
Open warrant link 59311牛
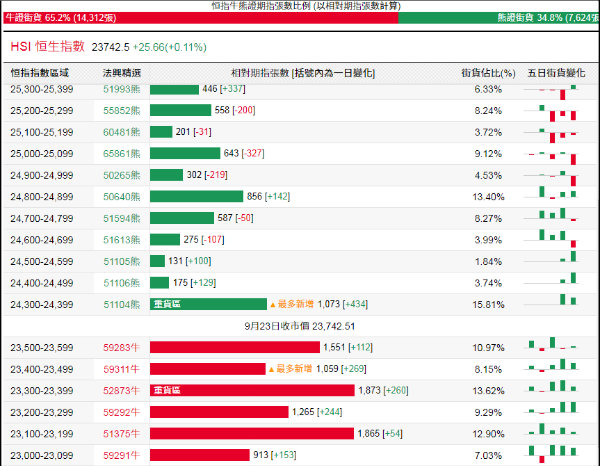122,369
